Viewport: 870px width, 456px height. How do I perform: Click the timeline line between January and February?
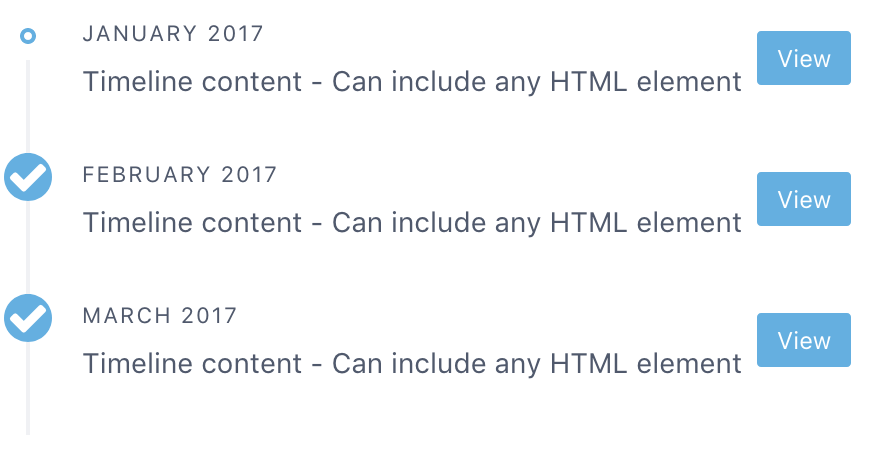click(x=28, y=105)
